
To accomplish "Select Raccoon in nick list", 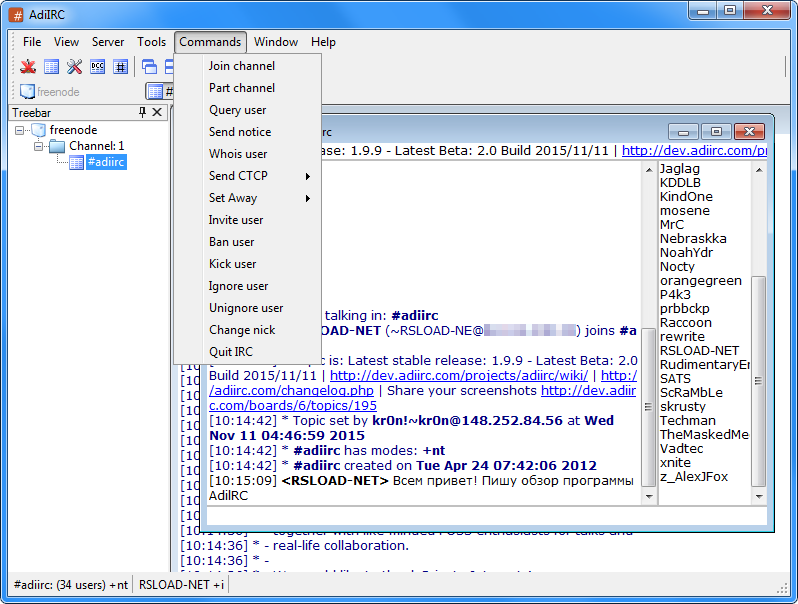I will (x=686, y=323).
